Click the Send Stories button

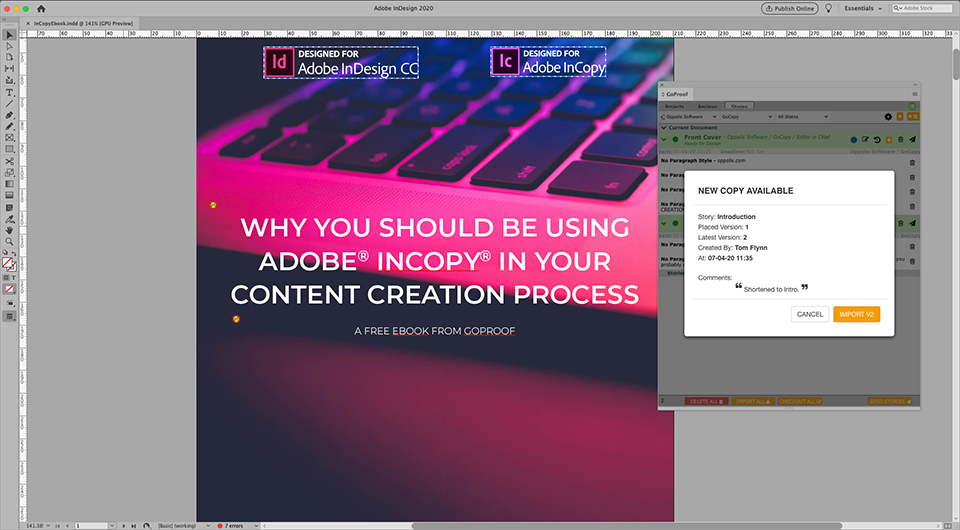890,401
